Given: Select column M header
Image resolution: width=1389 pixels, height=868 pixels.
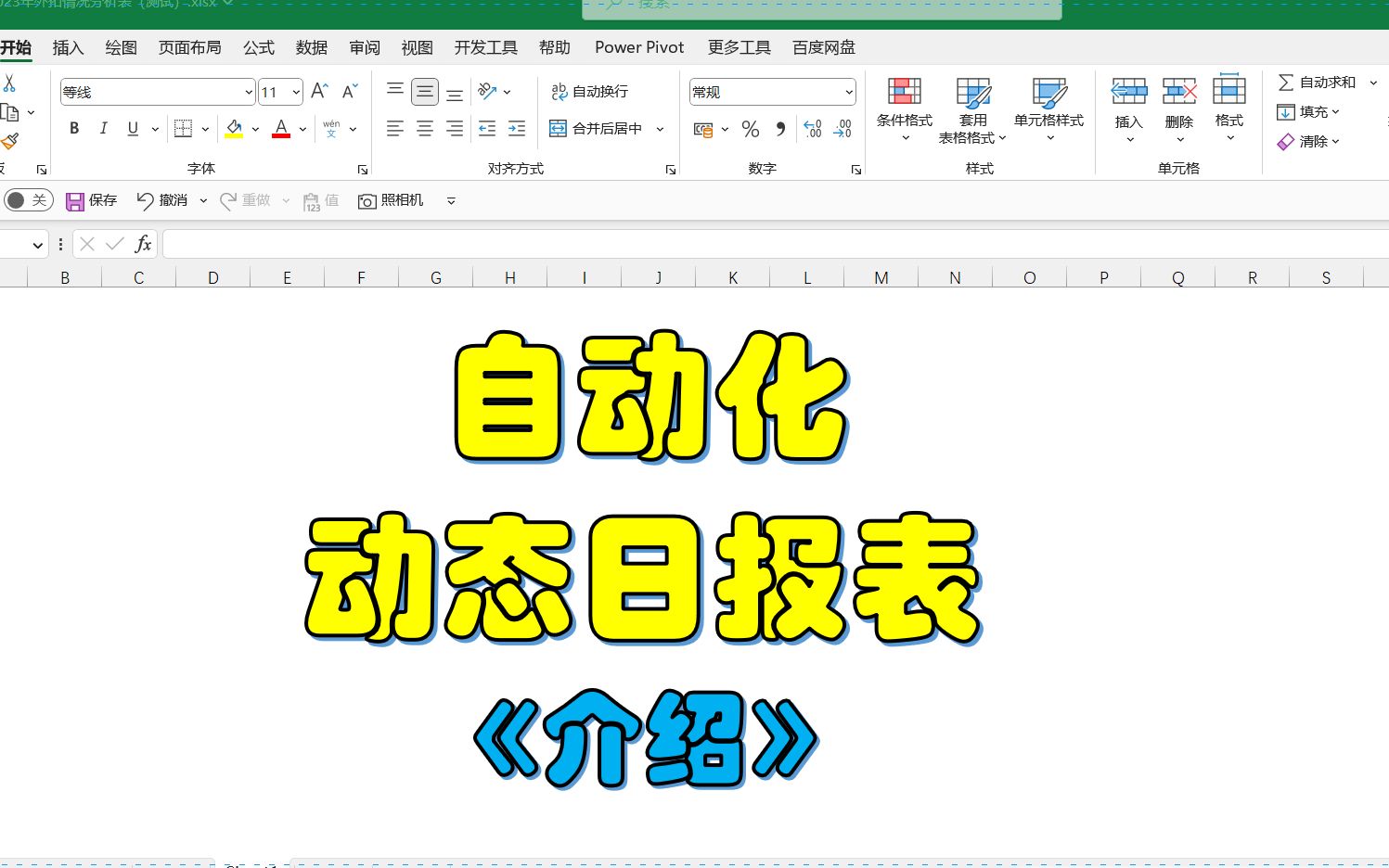Looking at the screenshot, I should click(x=881, y=277).
